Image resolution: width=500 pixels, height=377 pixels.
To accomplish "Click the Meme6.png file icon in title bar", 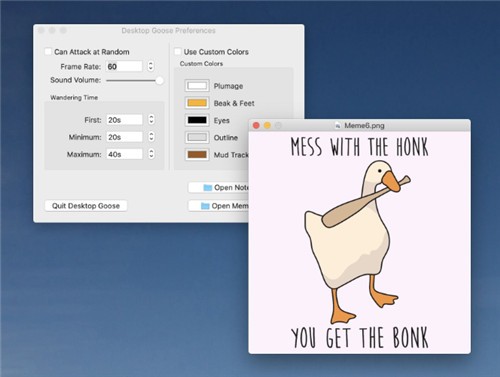I will tap(338, 126).
